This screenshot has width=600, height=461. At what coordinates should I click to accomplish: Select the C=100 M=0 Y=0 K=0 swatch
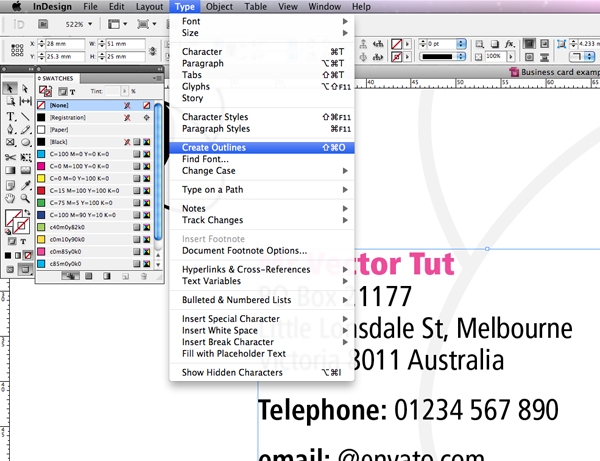94,154
